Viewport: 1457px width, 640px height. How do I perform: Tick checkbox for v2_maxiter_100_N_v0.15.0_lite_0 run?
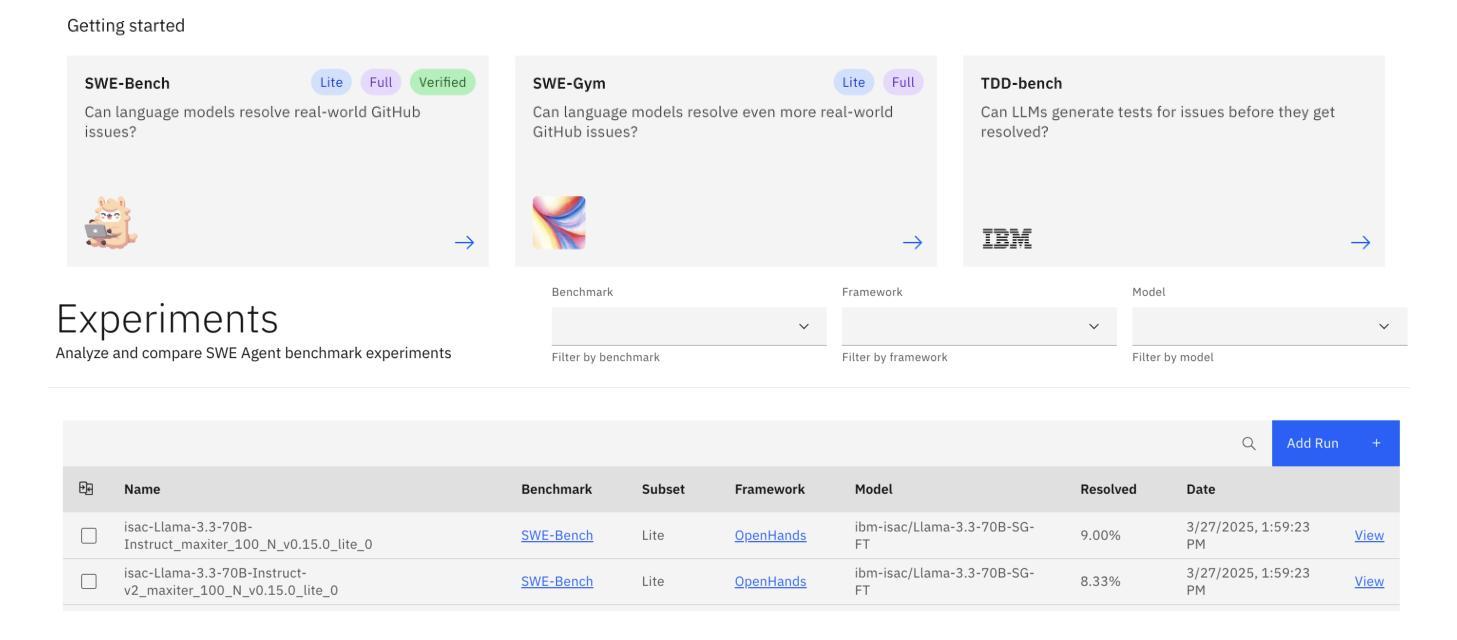coord(89,582)
